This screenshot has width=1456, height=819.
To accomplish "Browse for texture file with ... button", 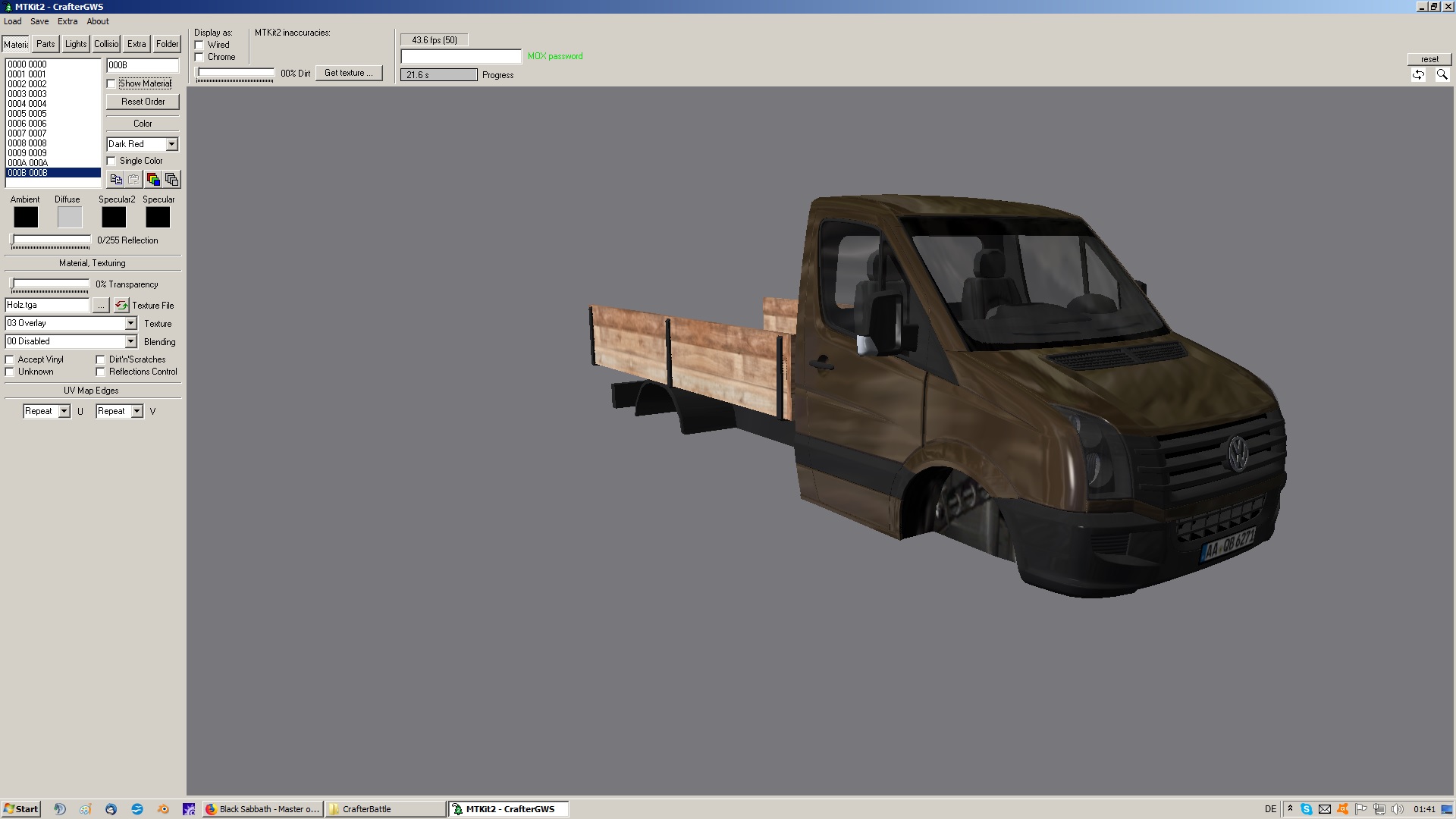I will (x=101, y=305).
